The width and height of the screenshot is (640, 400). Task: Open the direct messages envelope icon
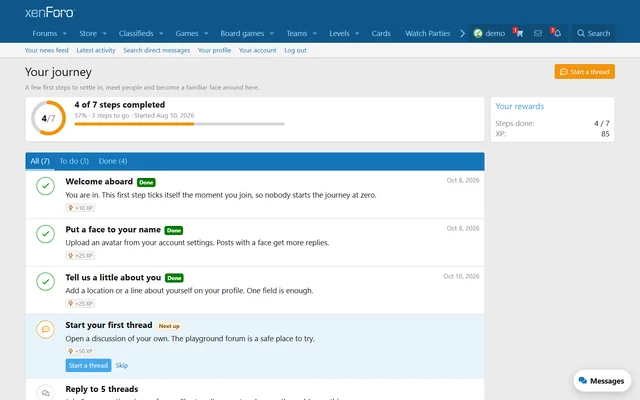(x=538, y=33)
